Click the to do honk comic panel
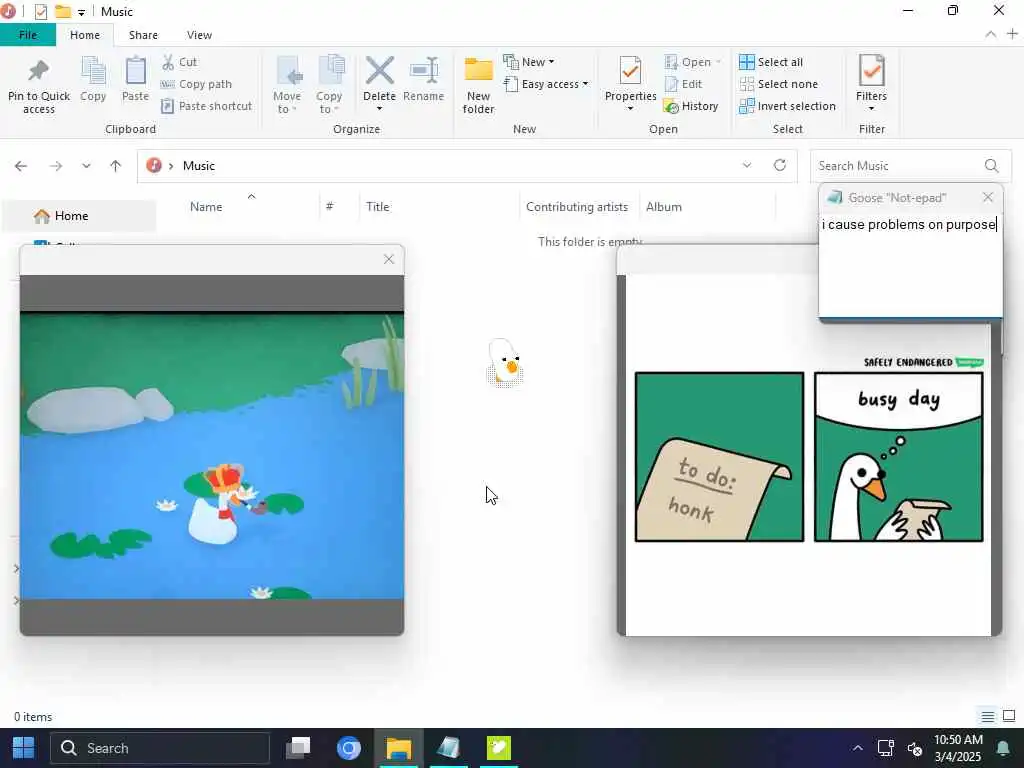This screenshot has height=768, width=1024. coord(719,456)
